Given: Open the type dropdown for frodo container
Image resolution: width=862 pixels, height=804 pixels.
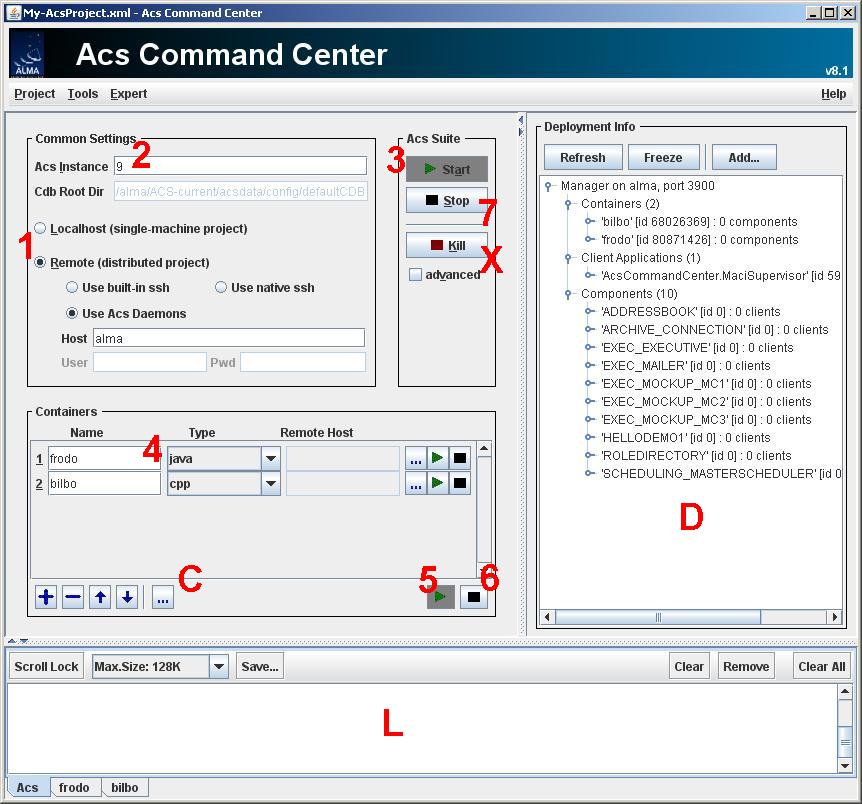Looking at the screenshot, I should [x=270, y=459].
